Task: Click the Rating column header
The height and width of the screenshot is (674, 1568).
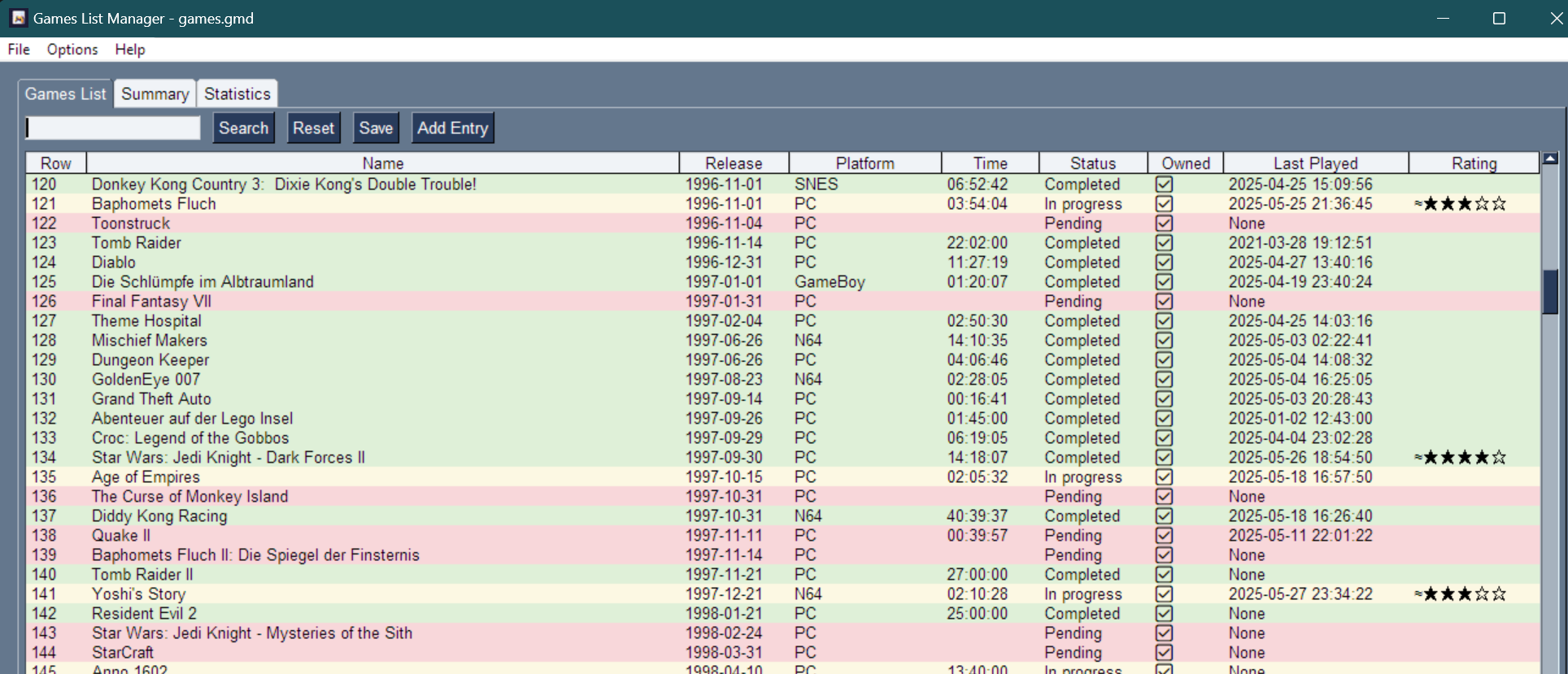Action: (1474, 163)
